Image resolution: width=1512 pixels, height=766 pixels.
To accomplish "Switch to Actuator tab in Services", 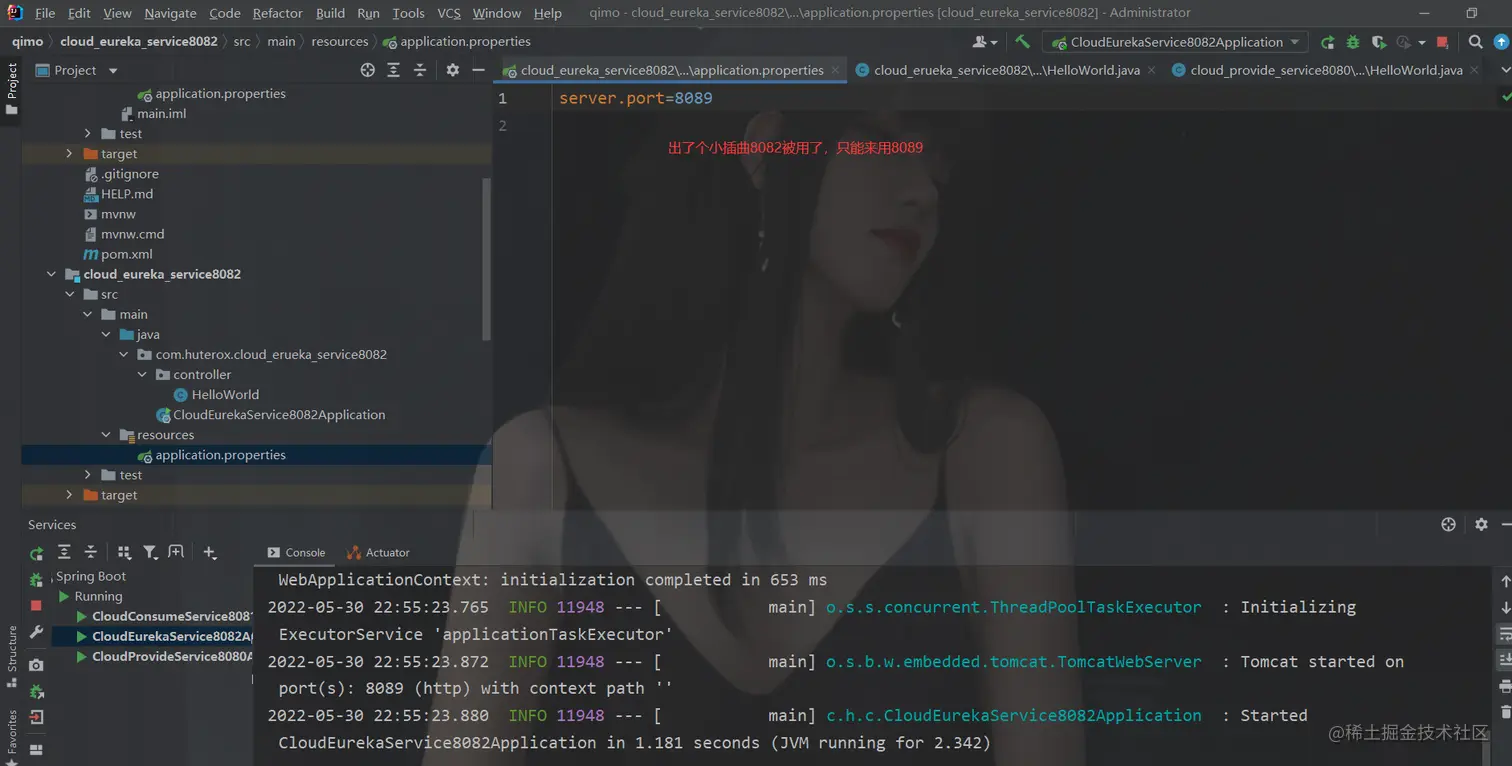I will pyautogui.click(x=378, y=552).
